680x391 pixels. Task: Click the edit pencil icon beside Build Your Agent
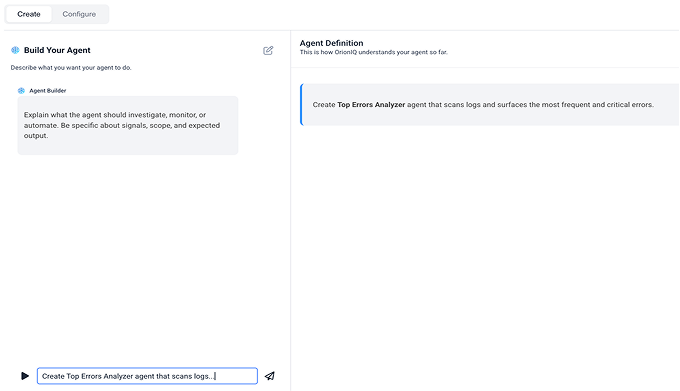268,51
